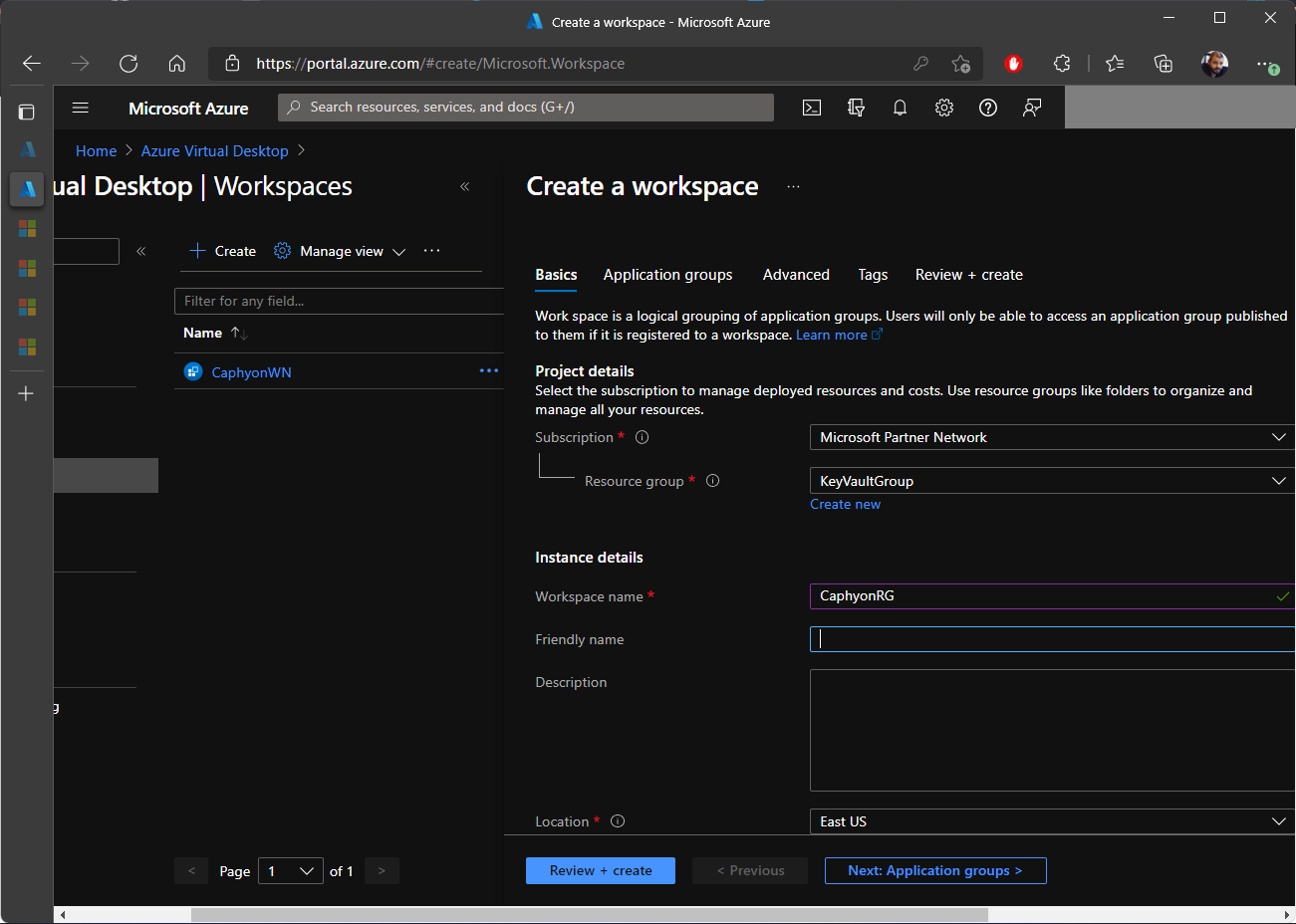The image size is (1296, 924).
Task: Open Azure portal settings gear
Action: click(x=944, y=108)
